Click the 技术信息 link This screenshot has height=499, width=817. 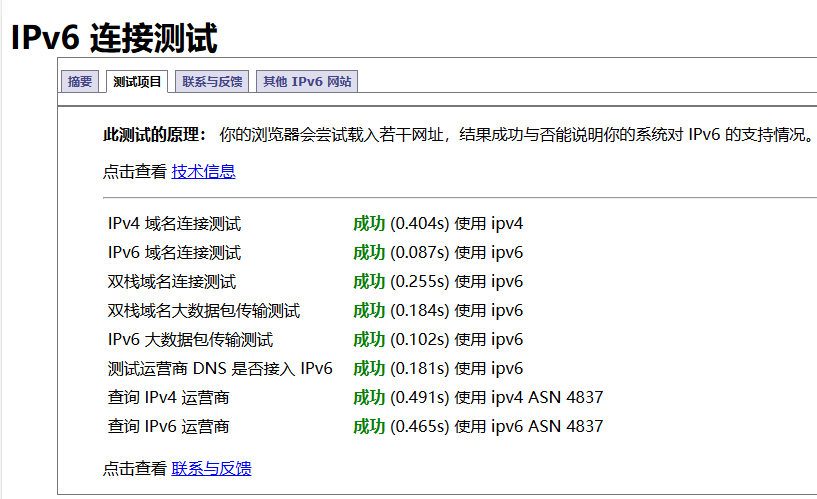(203, 171)
